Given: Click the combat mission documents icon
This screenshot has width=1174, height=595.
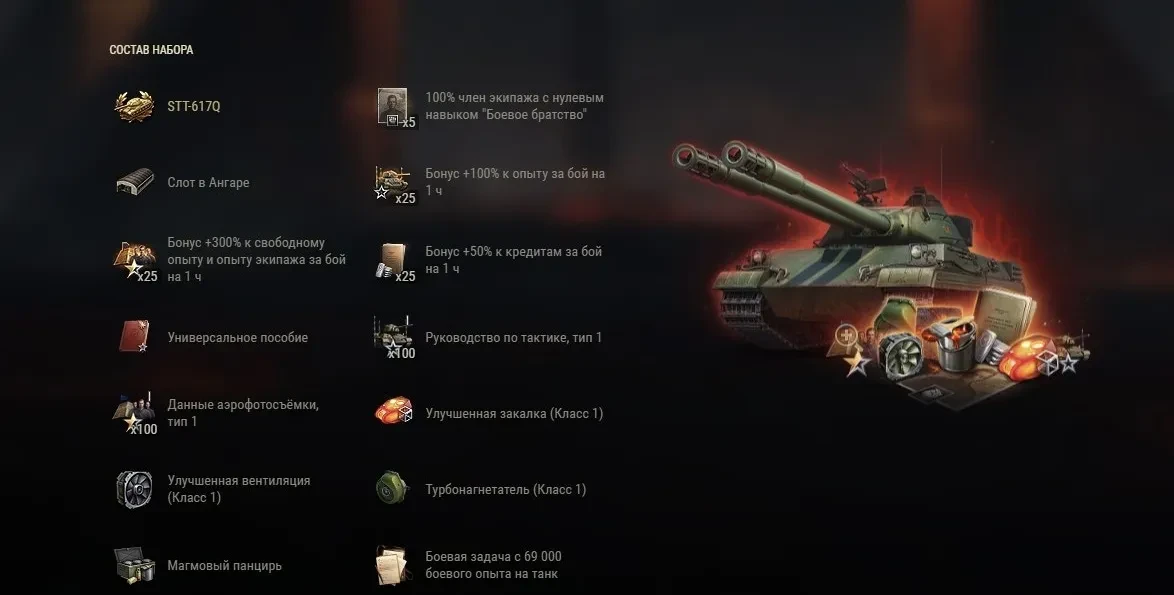Looking at the screenshot, I should tap(393, 566).
